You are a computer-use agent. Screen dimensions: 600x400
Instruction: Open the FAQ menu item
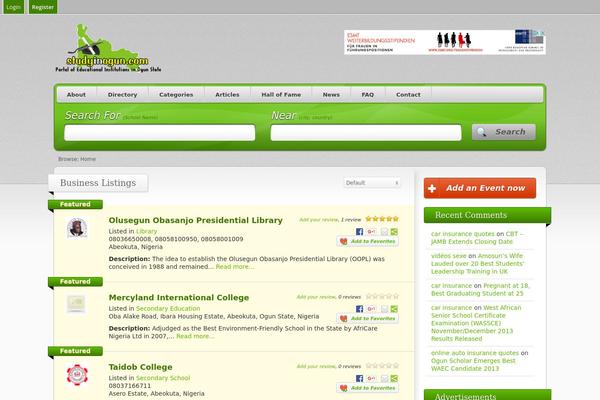point(368,95)
